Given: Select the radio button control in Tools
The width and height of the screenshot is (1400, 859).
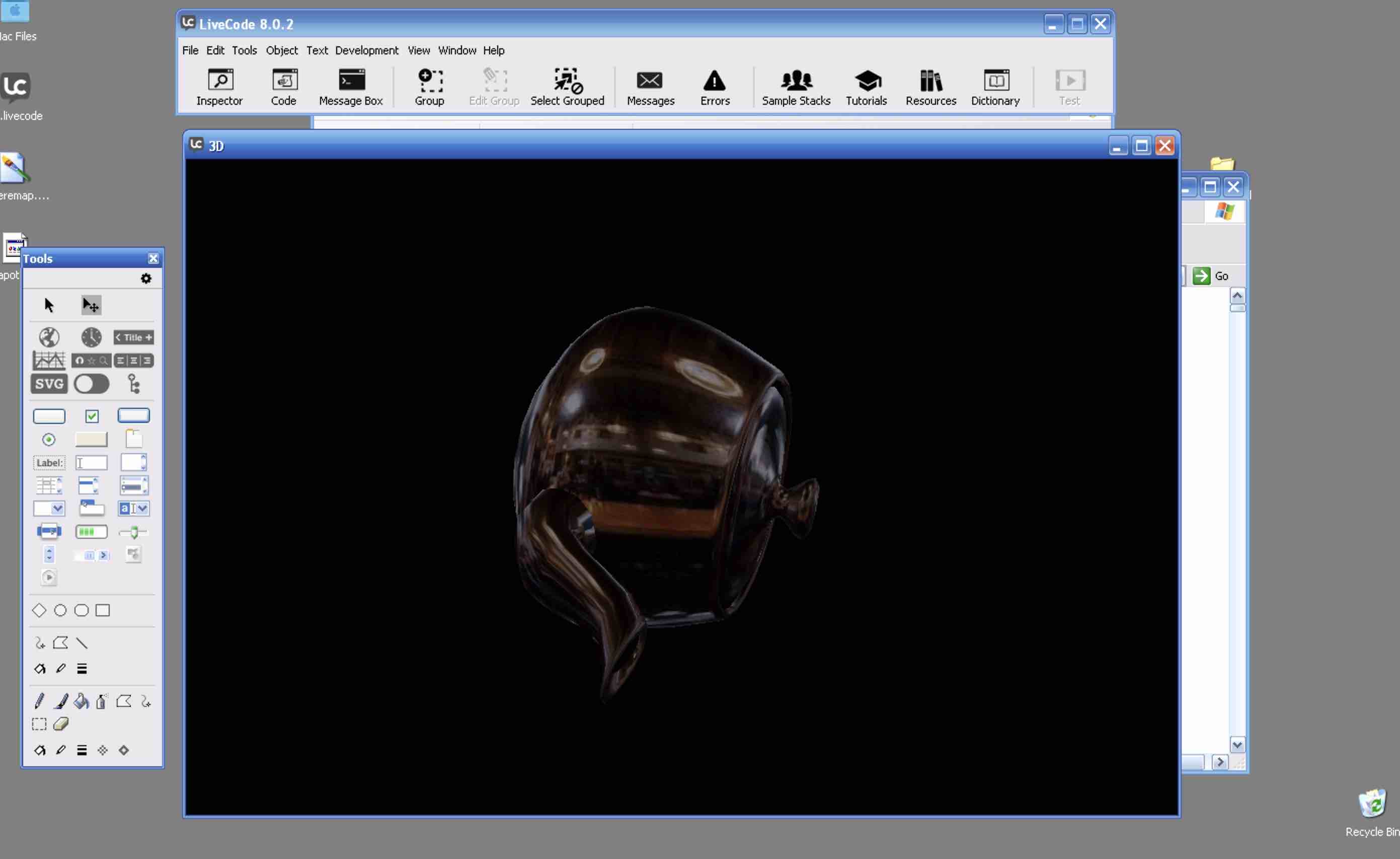Looking at the screenshot, I should tap(49, 440).
